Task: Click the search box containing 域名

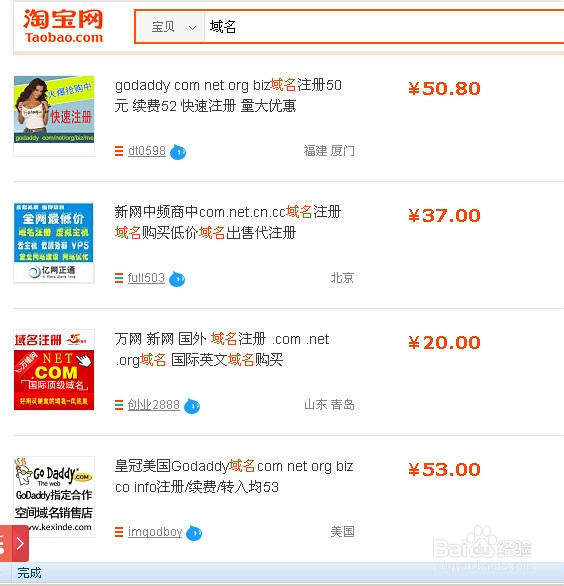Action: 384,27
